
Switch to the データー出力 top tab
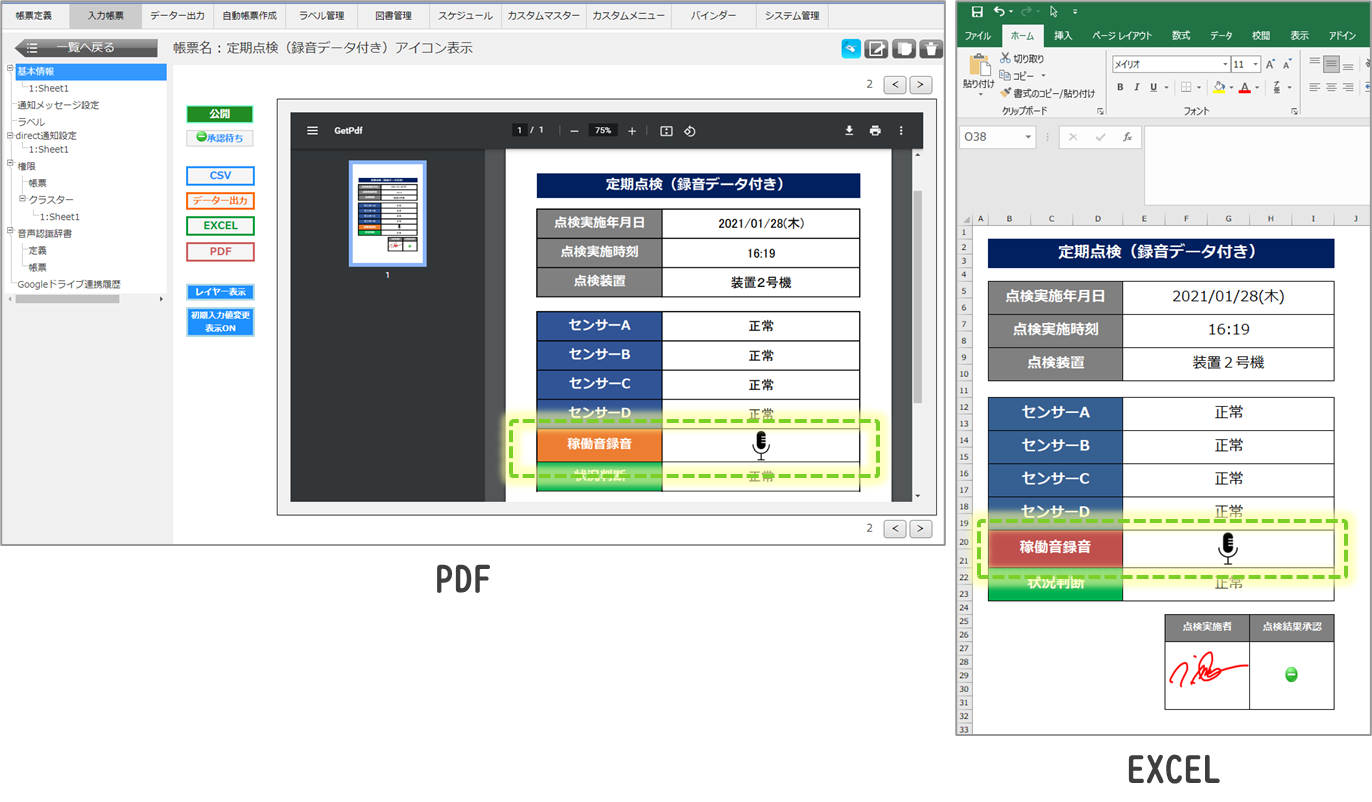coord(177,16)
